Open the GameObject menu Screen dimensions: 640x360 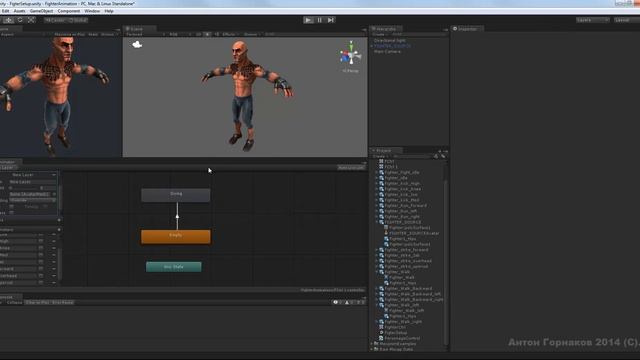pos(41,11)
